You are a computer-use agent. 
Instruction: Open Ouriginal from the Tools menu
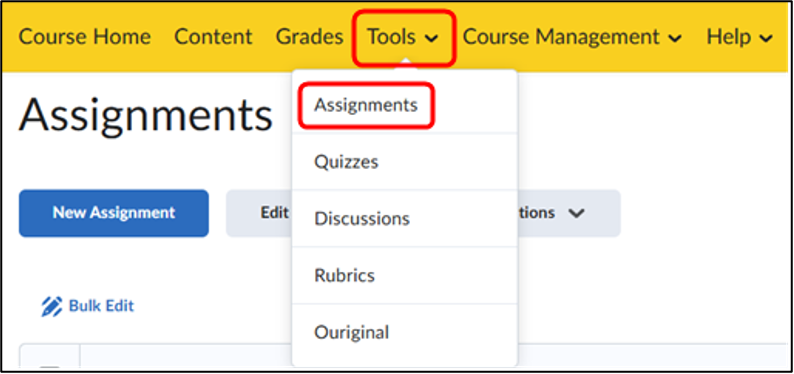click(x=351, y=333)
